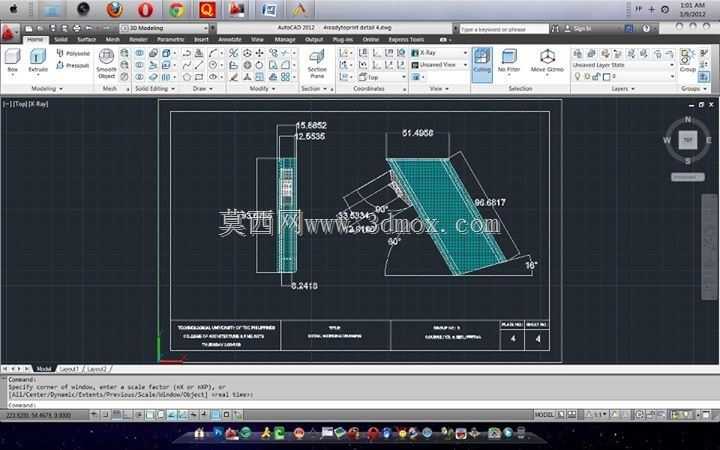Click the Smooth Object mesh tool

[107, 64]
